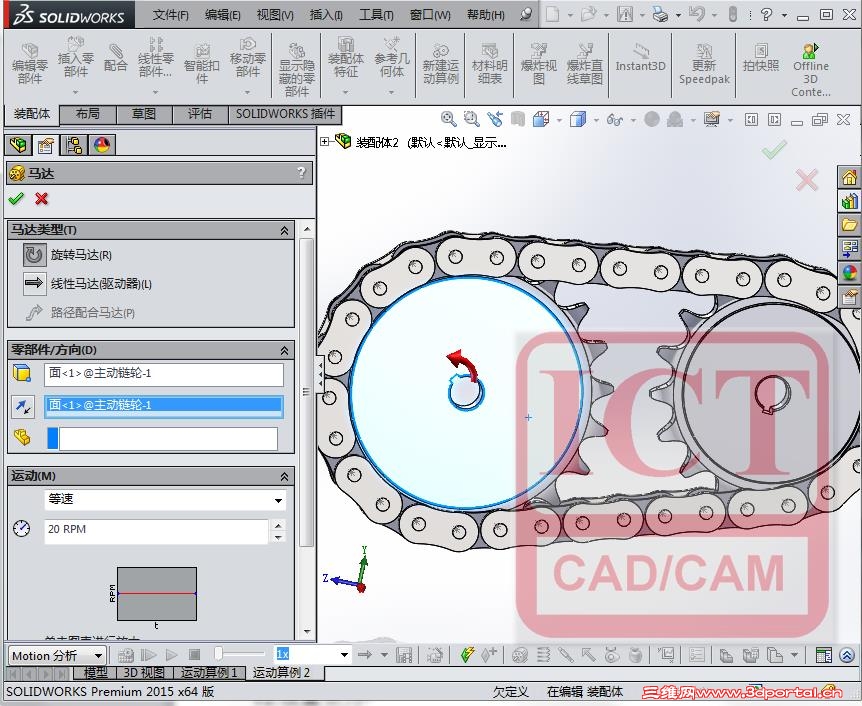This screenshot has width=862, height=706.
Task: Click viewport red cancel X
Action: click(806, 180)
